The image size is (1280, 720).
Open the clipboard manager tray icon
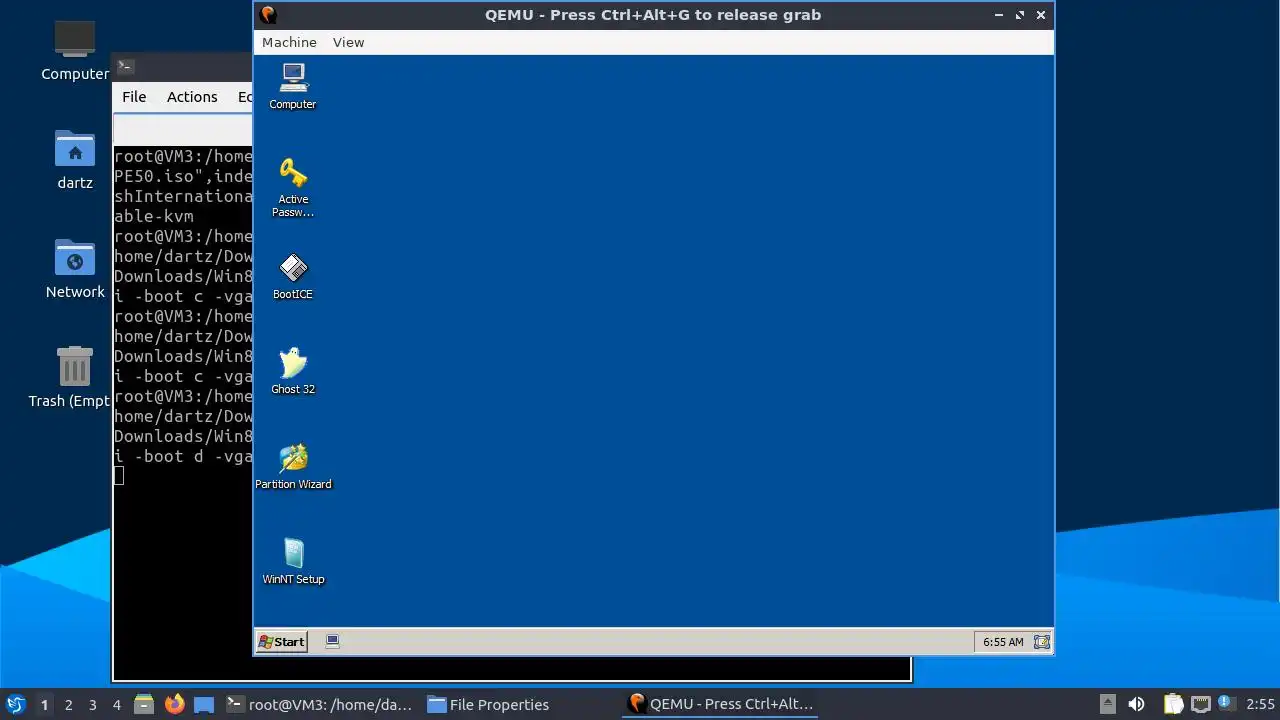[1173, 704]
